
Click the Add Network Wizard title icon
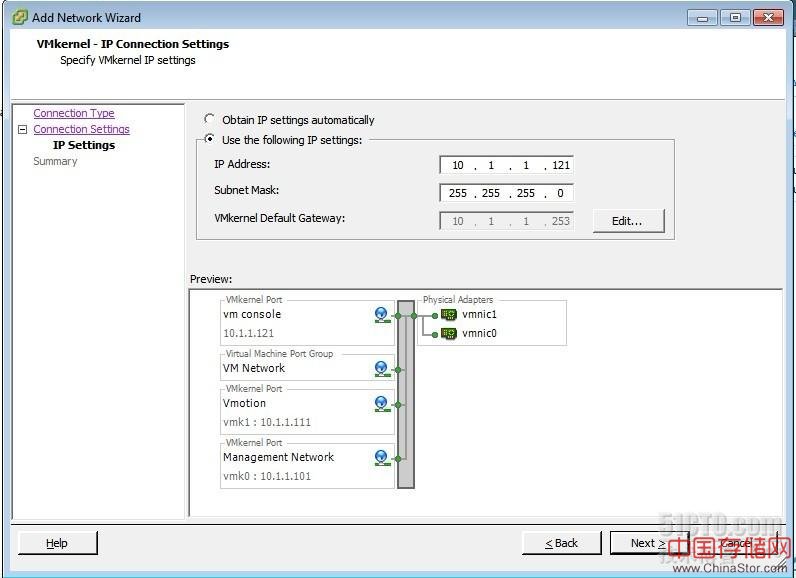pos(20,17)
